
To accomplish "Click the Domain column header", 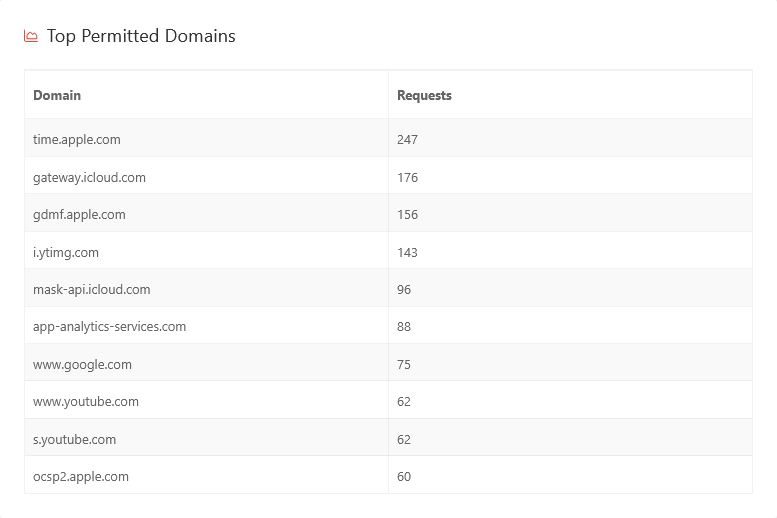I will [x=57, y=95].
